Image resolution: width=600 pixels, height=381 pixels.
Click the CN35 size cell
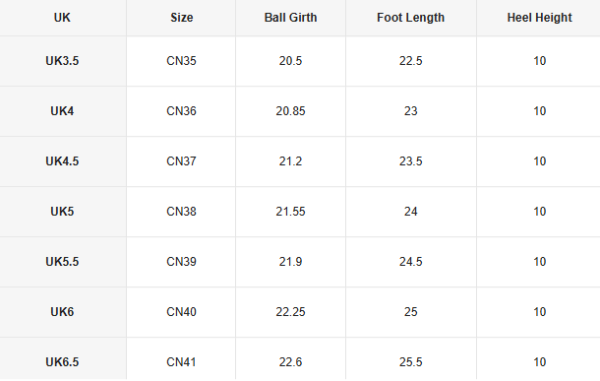pyautogui.click(x=181, y=61)
